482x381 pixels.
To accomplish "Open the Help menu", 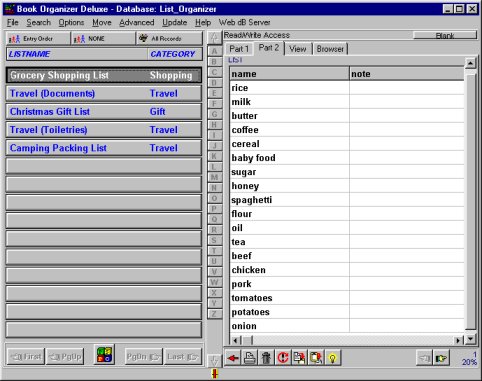I will tap(203, 23).
